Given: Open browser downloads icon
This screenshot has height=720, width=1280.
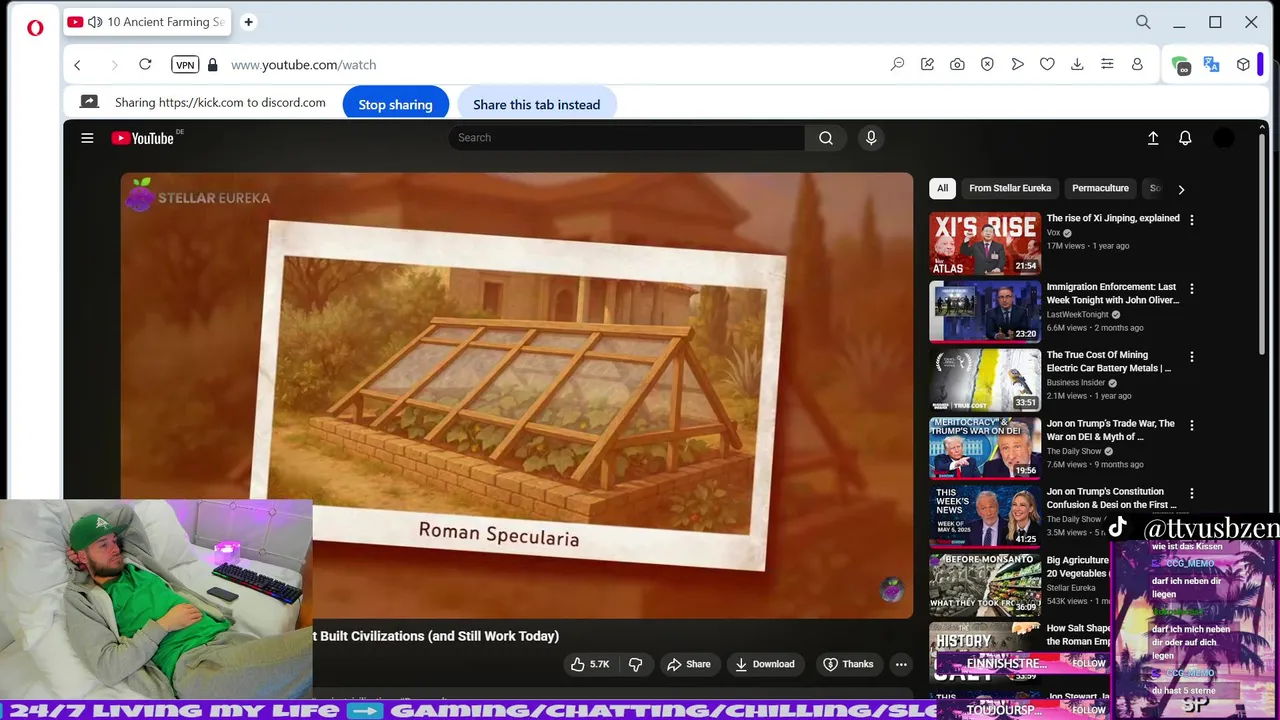Looking at the screenshot, I should tap(1077, 64).
